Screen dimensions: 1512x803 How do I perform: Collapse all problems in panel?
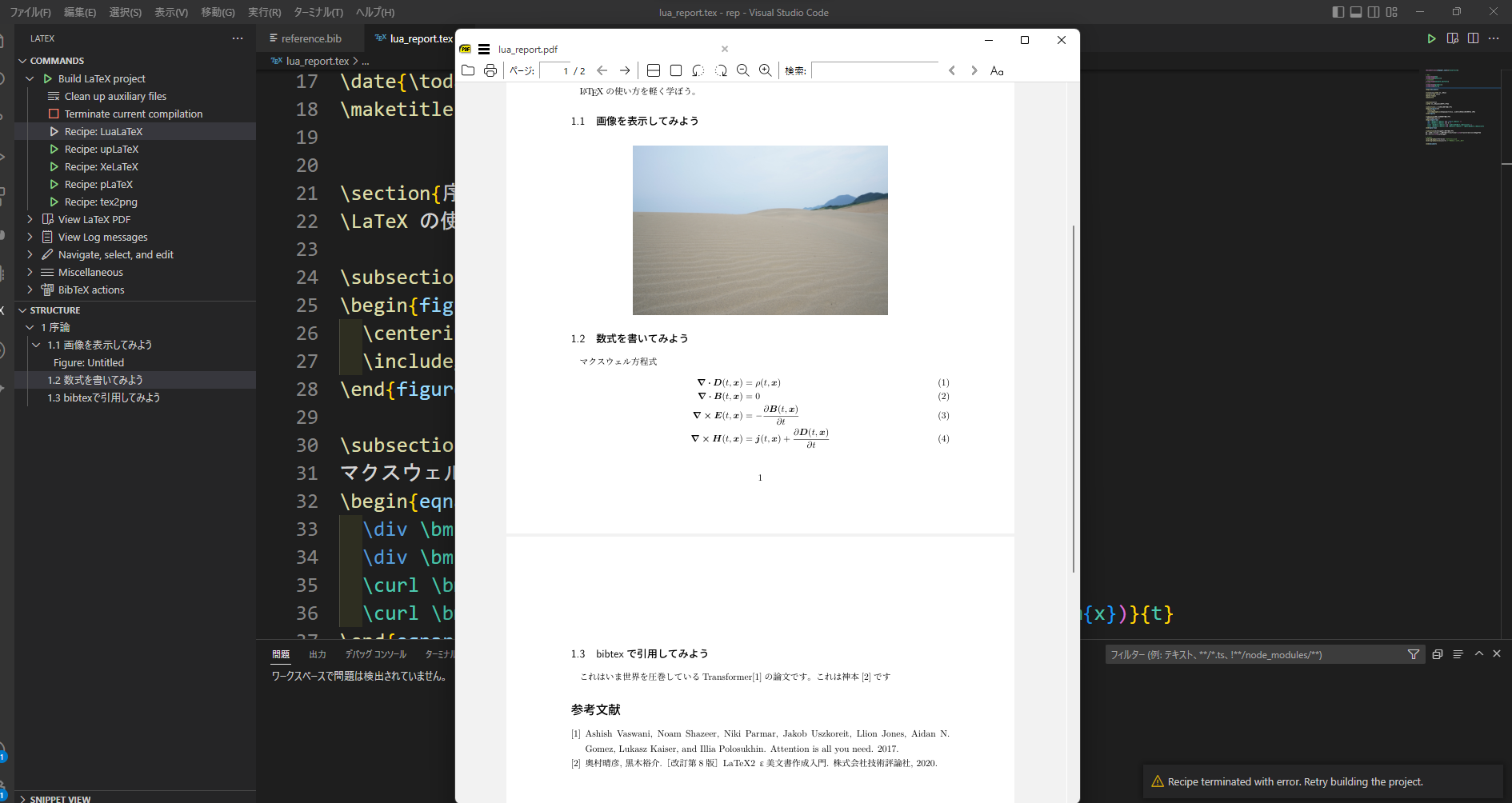coord(1438,654)
